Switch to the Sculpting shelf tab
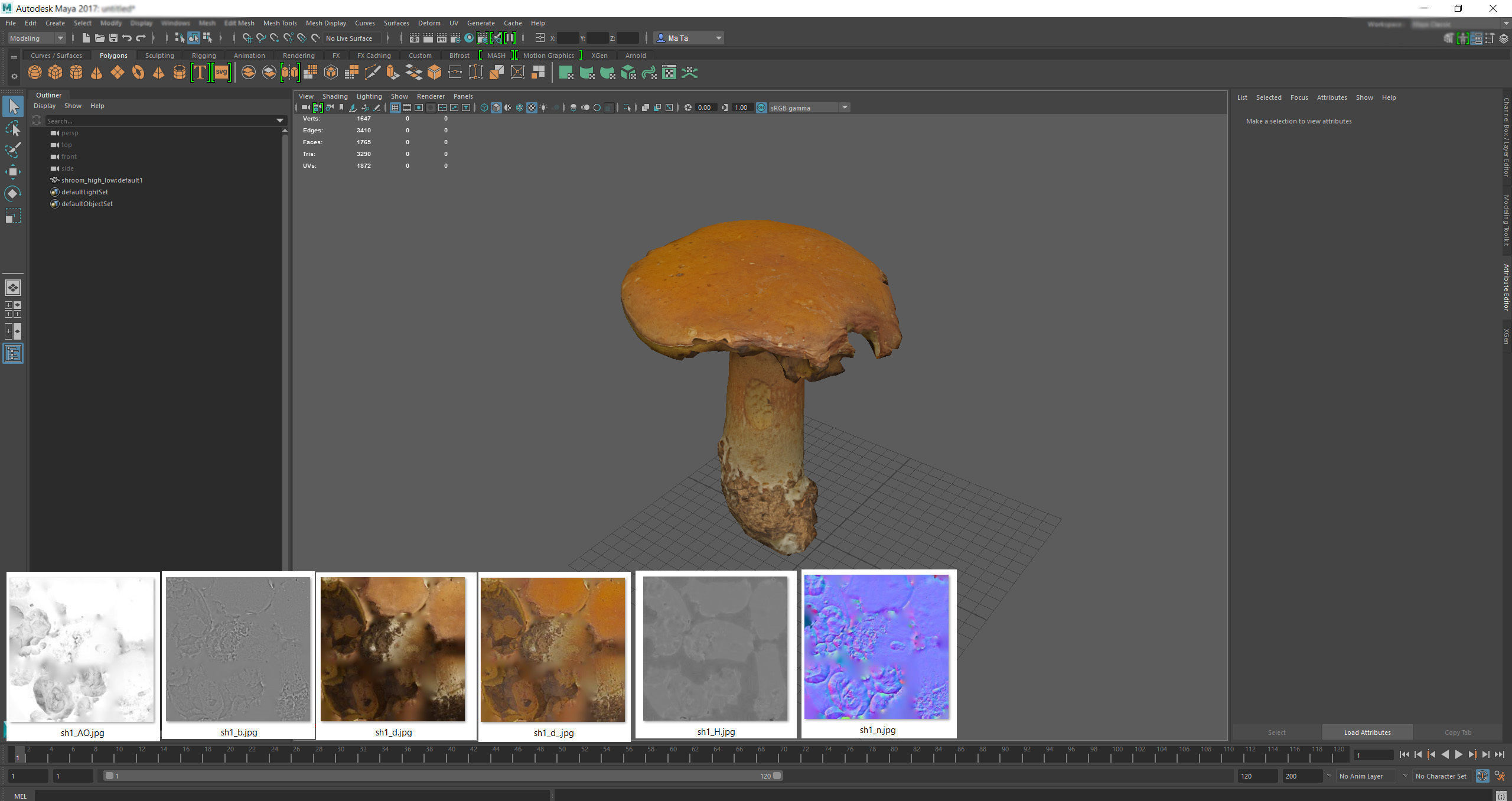Image resolution: width=1512 pixels, height=801 pixels. tap(159, 56)
